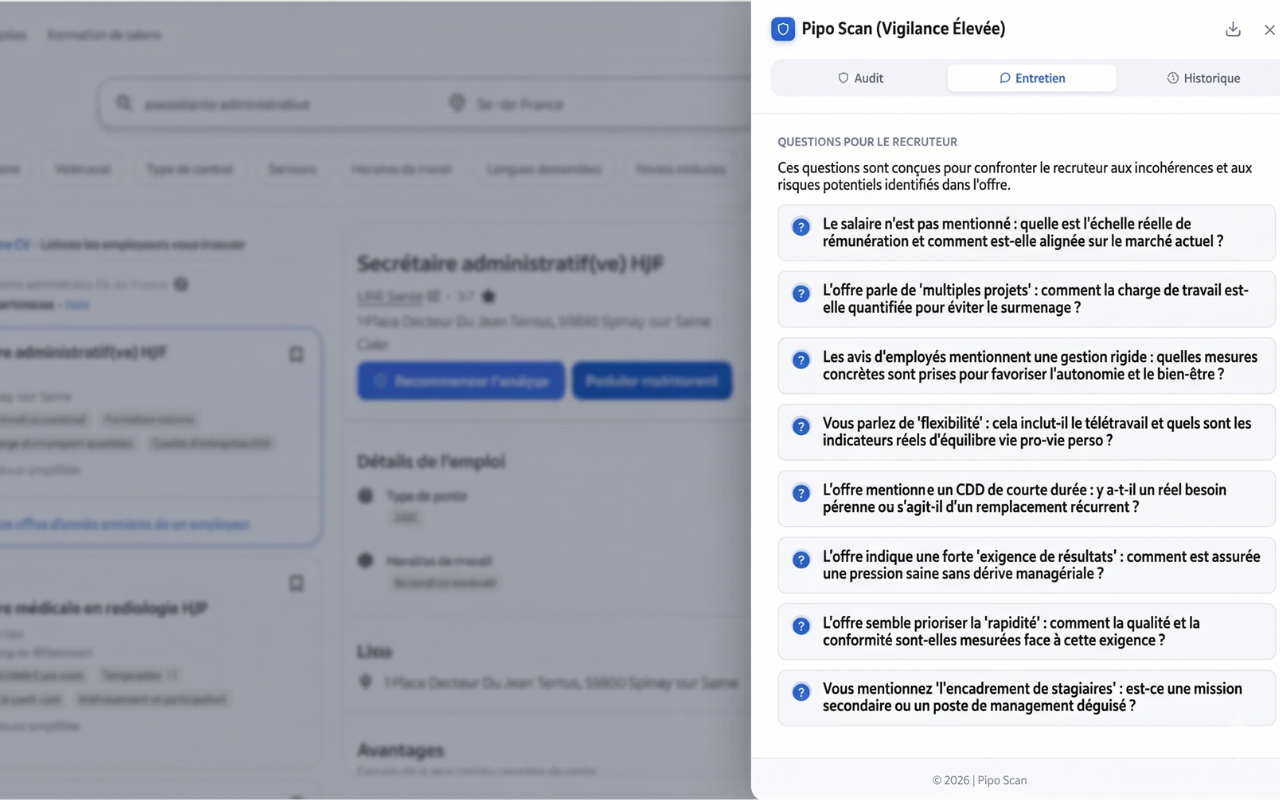Select the 'rapidité' quality question card
The width and height of the screenshot is (1280, 800).
coord(1026,631)
